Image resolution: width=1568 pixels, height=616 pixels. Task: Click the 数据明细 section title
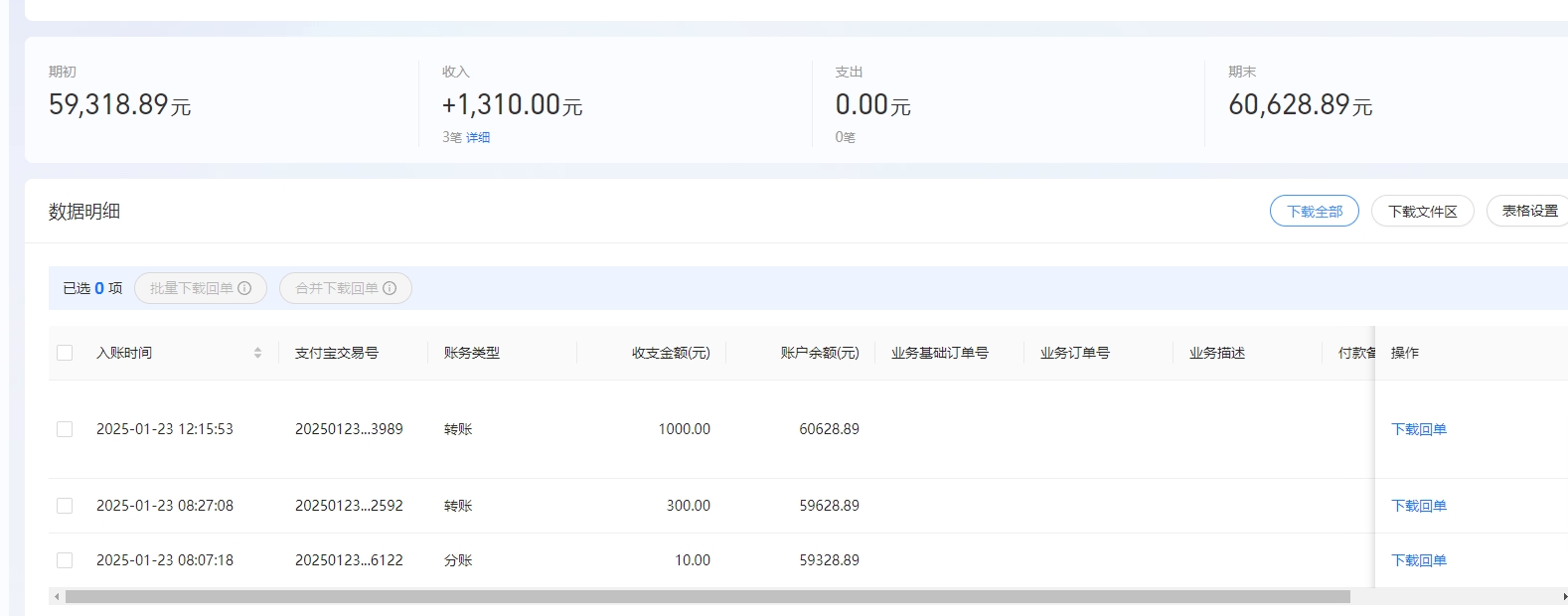click(x=84, y=211)
